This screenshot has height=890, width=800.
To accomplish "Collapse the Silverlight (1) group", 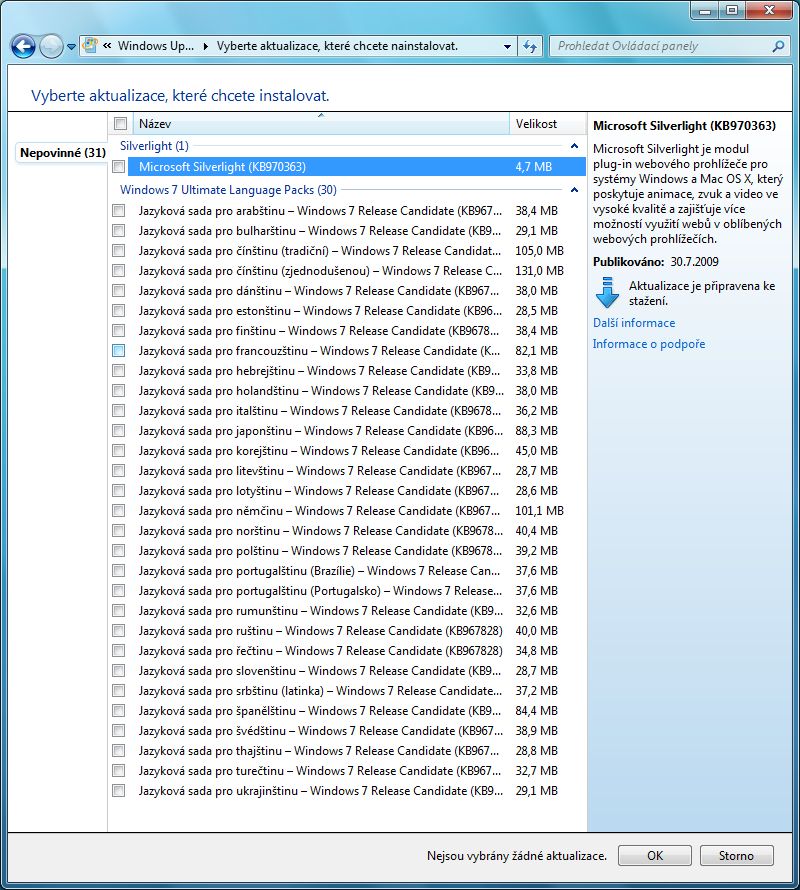I will point(575,146).
